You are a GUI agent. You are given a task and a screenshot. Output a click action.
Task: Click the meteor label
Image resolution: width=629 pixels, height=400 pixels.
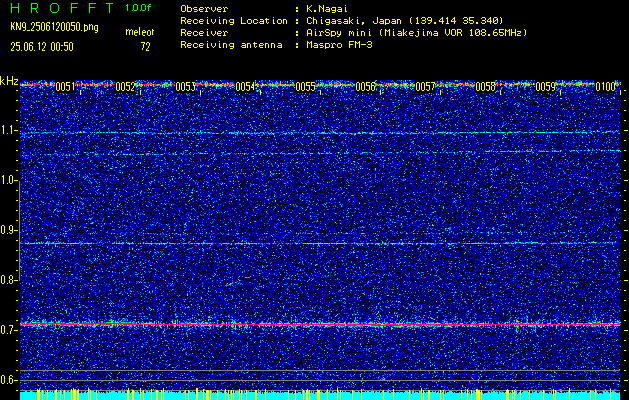(140, 32)
